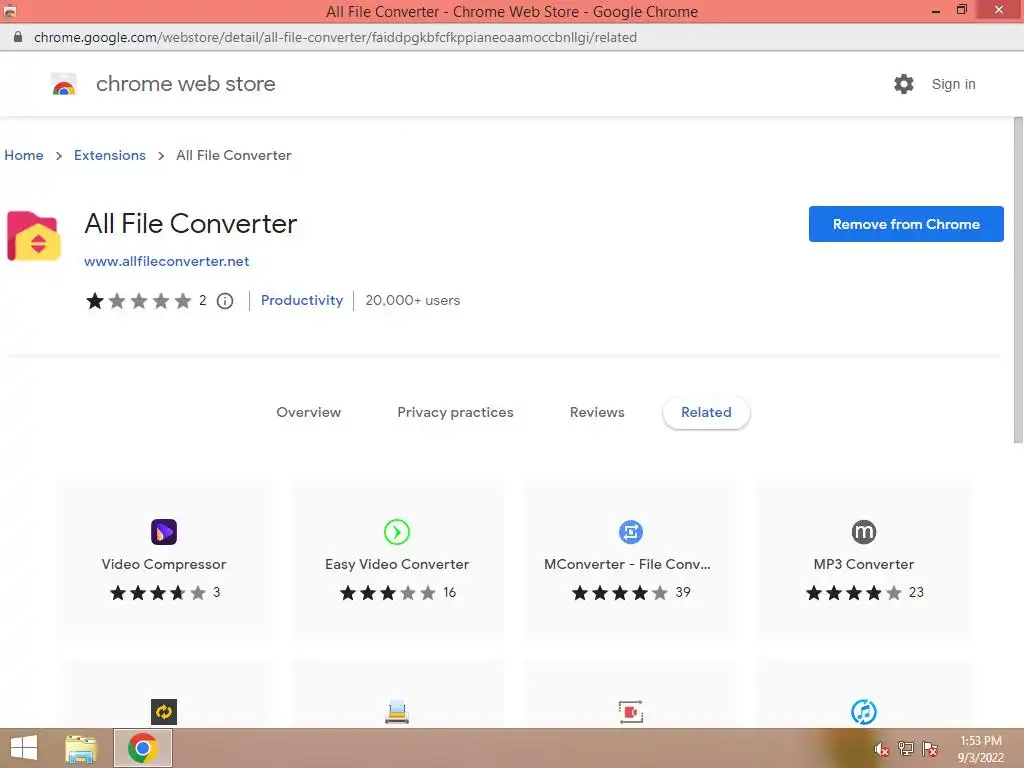The height and width of the screenshot is (768, 1024).
Task: View site info lock icon in address bar
Action: click(x=18, y=37)
